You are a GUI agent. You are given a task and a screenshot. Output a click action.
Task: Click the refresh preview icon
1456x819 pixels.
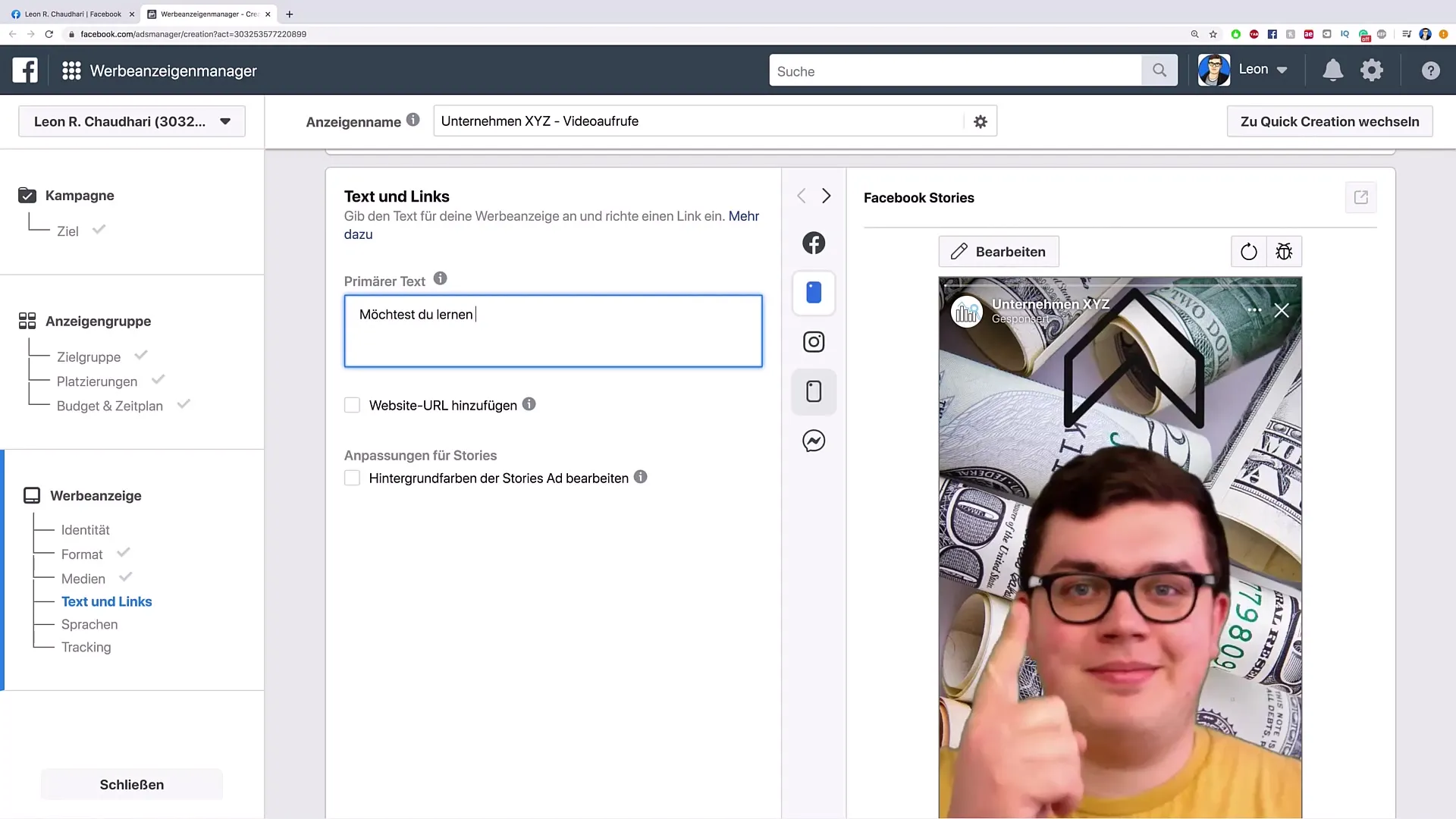1248,252
